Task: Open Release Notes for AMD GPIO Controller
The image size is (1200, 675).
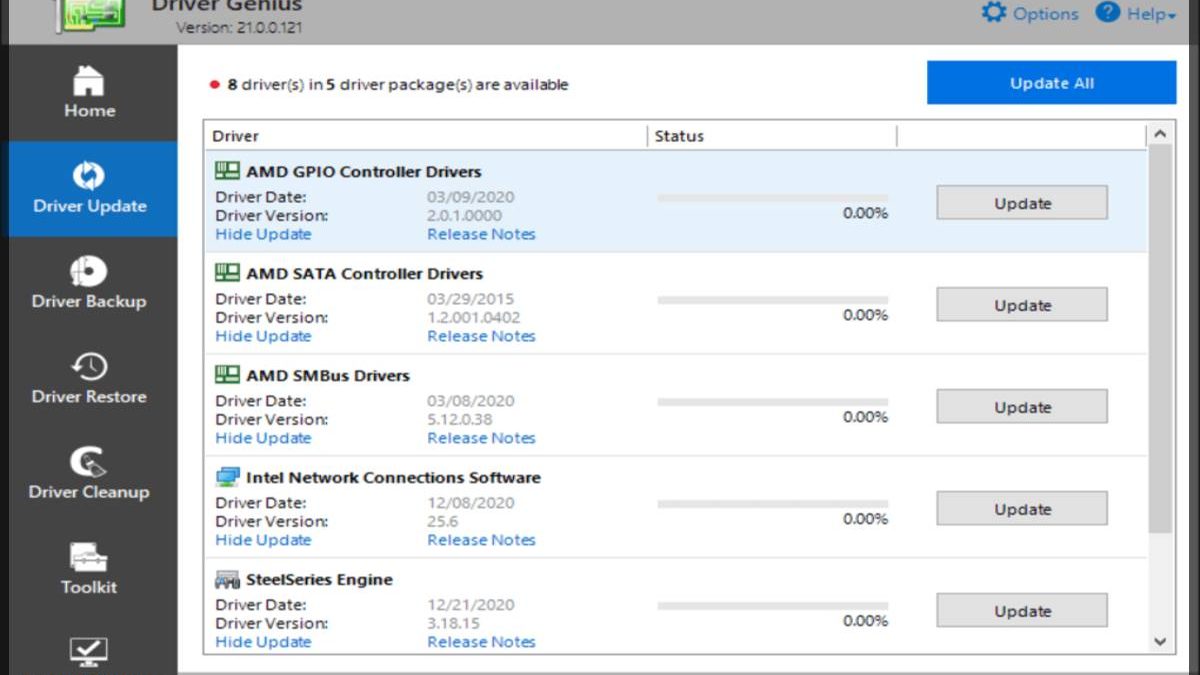Action: [481, 234]
